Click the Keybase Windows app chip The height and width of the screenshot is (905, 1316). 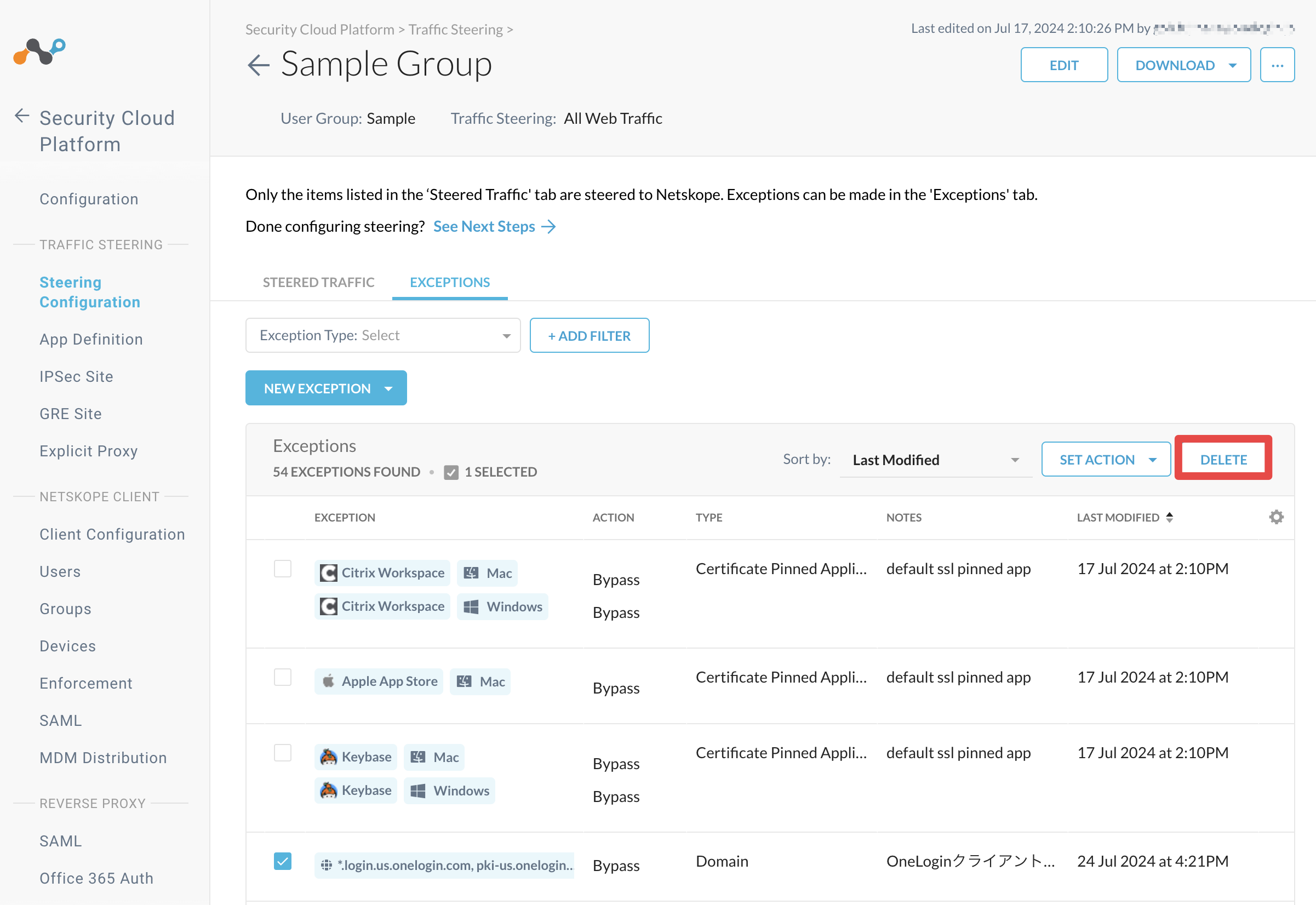click(x=356, y=790)
